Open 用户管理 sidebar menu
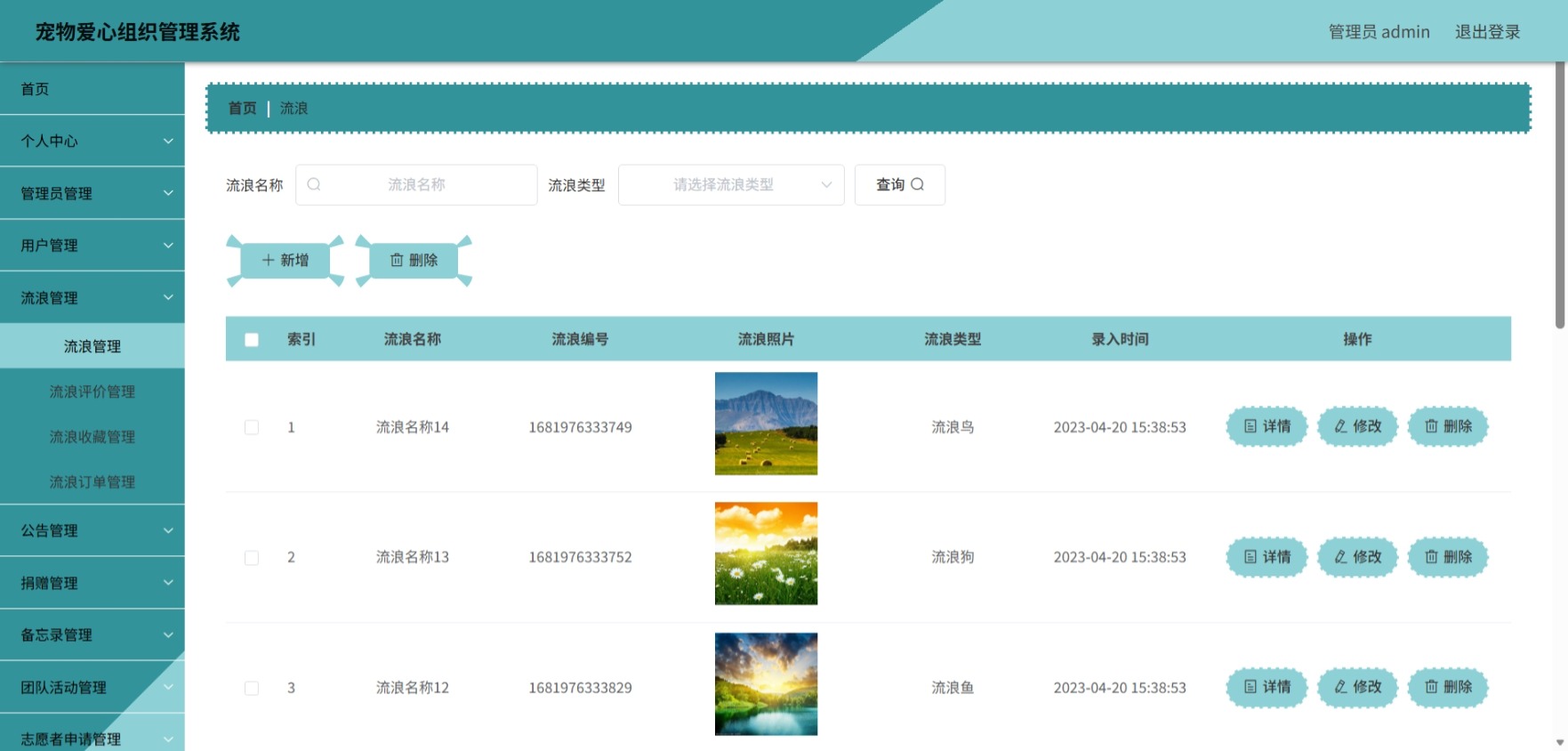The width and height of the screenshot is (1568, 751). click(x=92, y=245)
